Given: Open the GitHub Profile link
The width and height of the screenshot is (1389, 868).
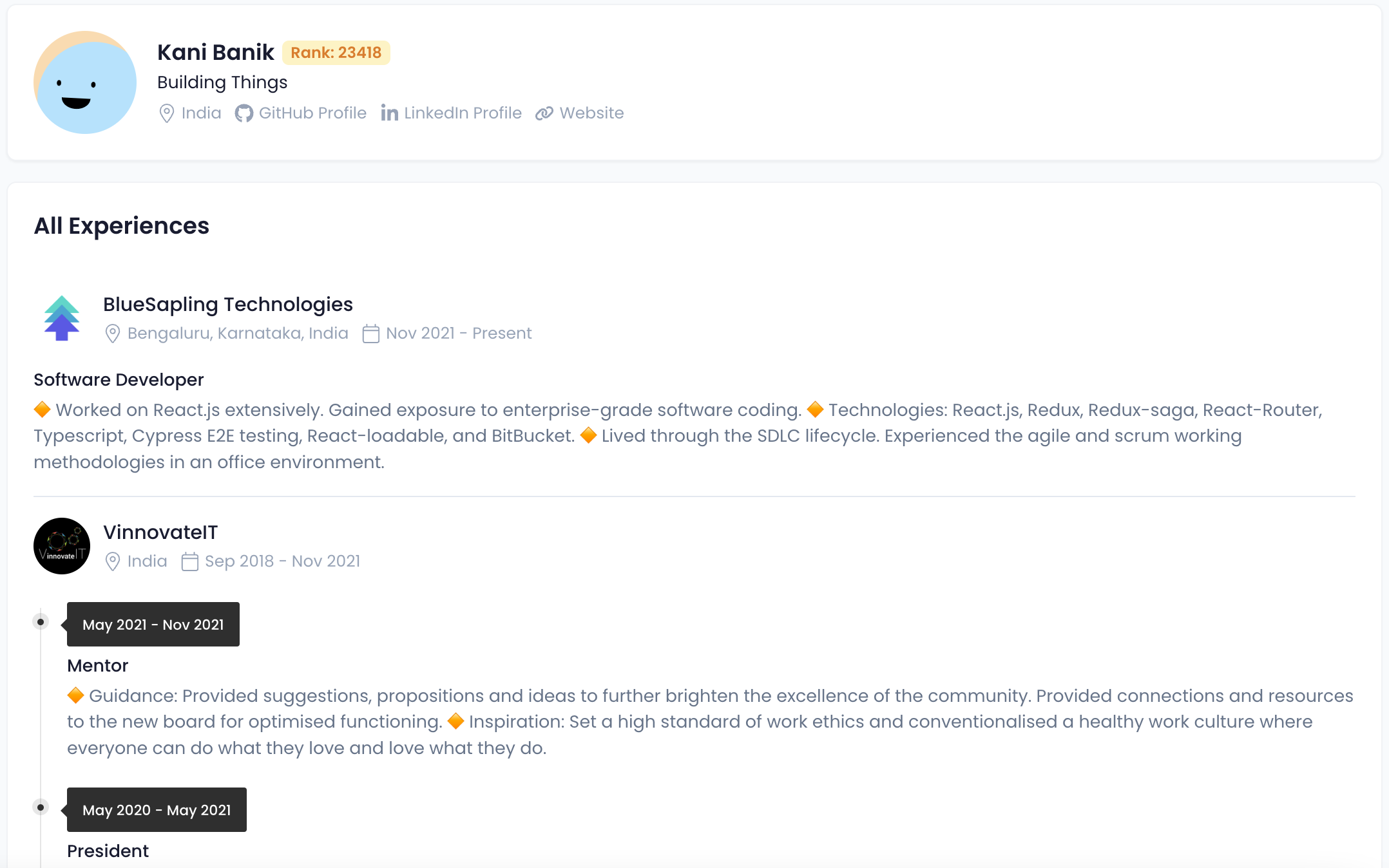Looking at the screenshot, I should 312,113.
